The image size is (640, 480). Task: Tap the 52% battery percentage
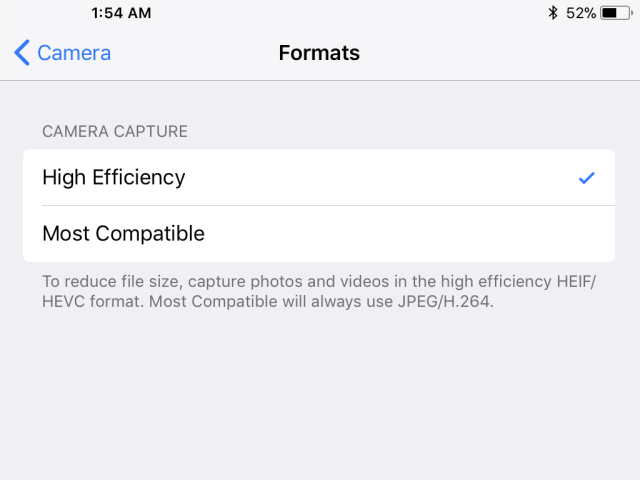click(x=581, y=13)
